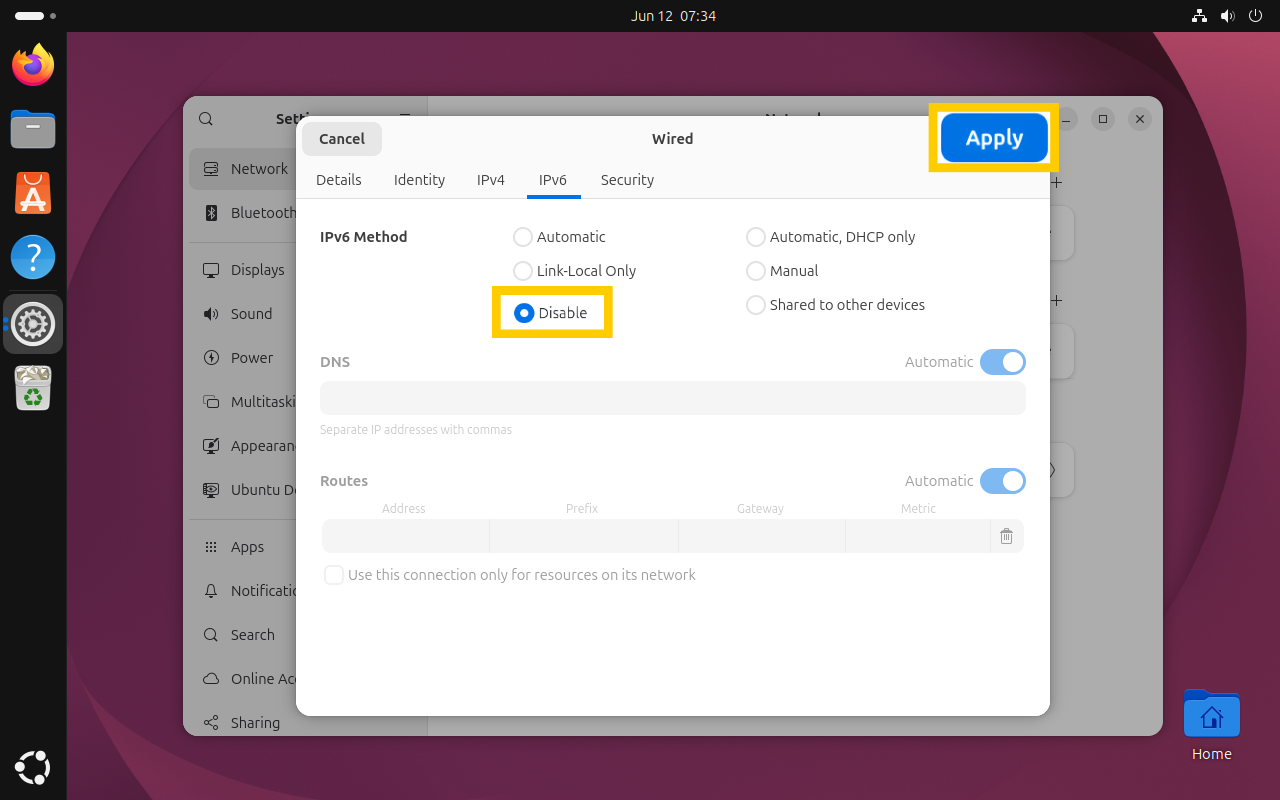Click the power icon in top bar
The height and width of the screenshot is (800, 1280).
1256,16
